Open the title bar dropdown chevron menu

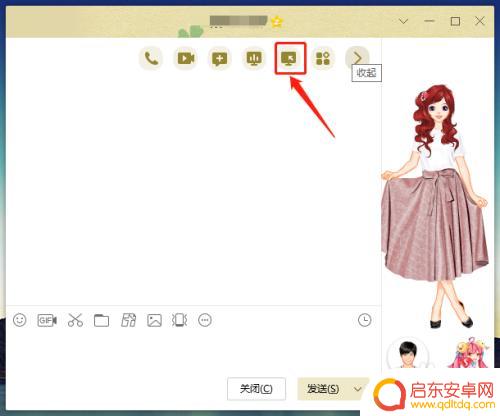pyautogui.click(x=403, y=22)
